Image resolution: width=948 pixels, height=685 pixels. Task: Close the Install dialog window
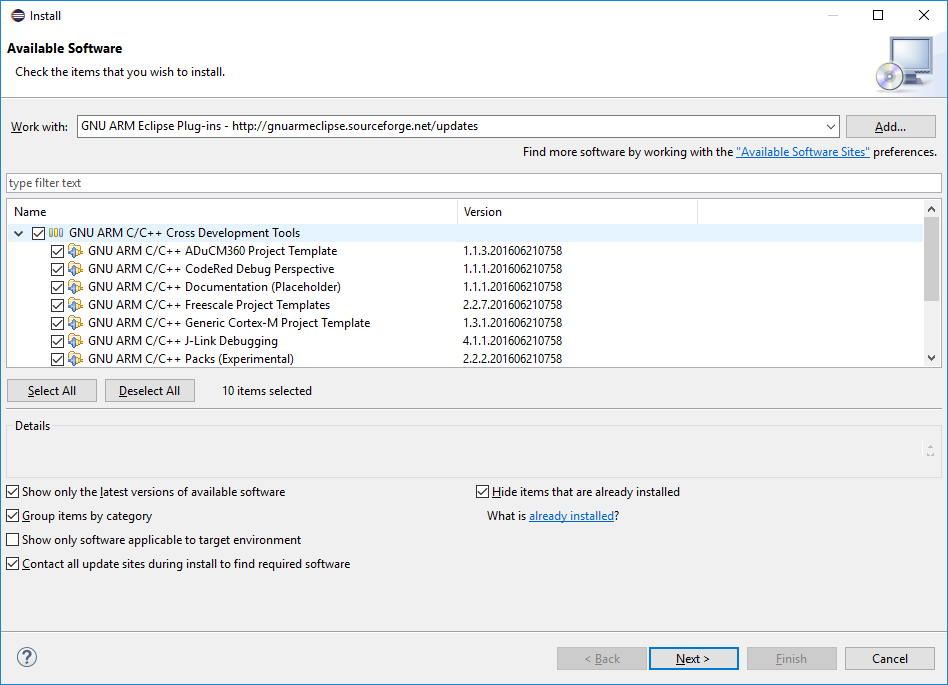[x=924, y=15]
